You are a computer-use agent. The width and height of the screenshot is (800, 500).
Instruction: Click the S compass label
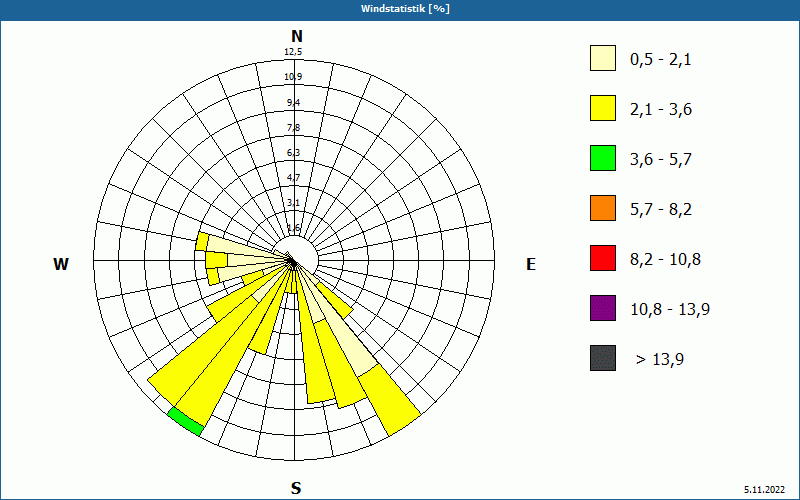pyautogui.click(x=296, y=488)
